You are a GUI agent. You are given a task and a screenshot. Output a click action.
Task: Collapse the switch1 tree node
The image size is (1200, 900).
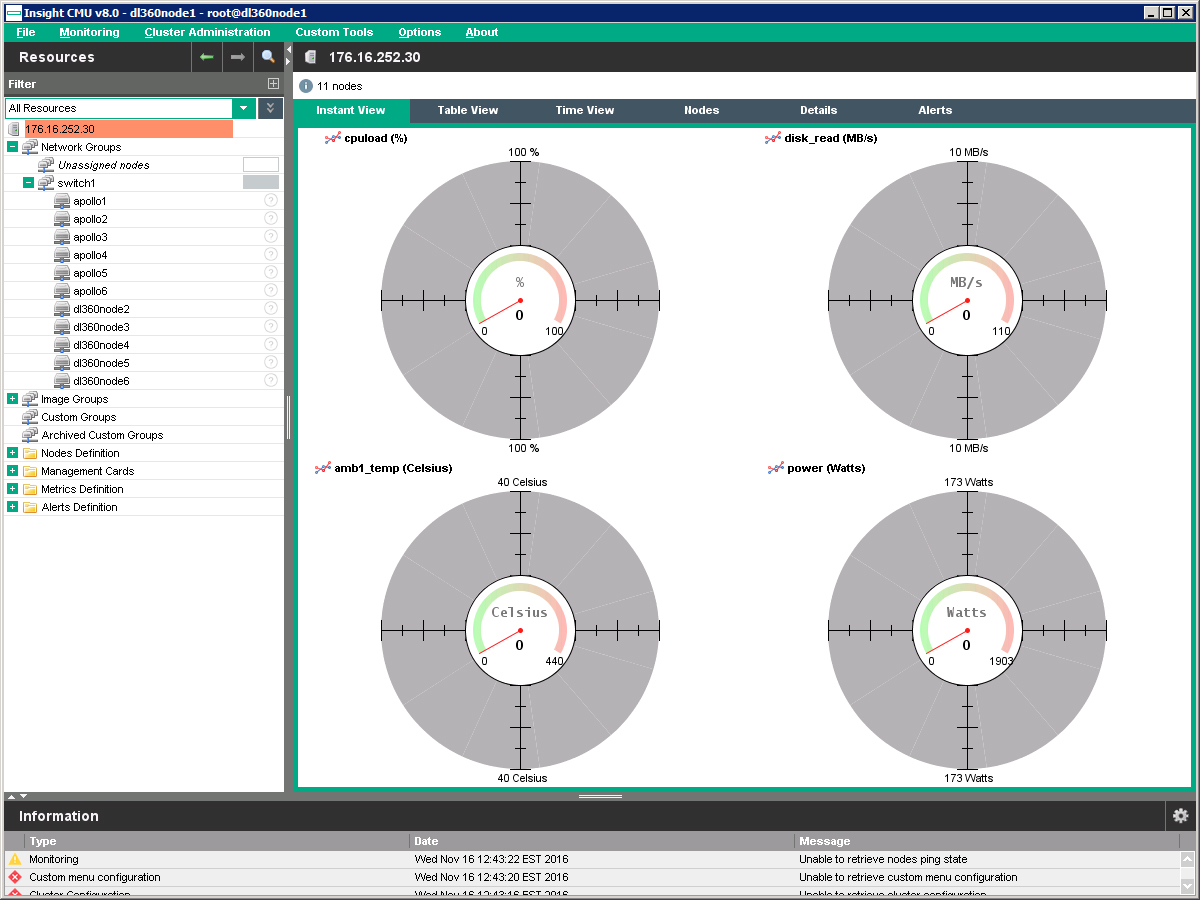pos(28,183)
